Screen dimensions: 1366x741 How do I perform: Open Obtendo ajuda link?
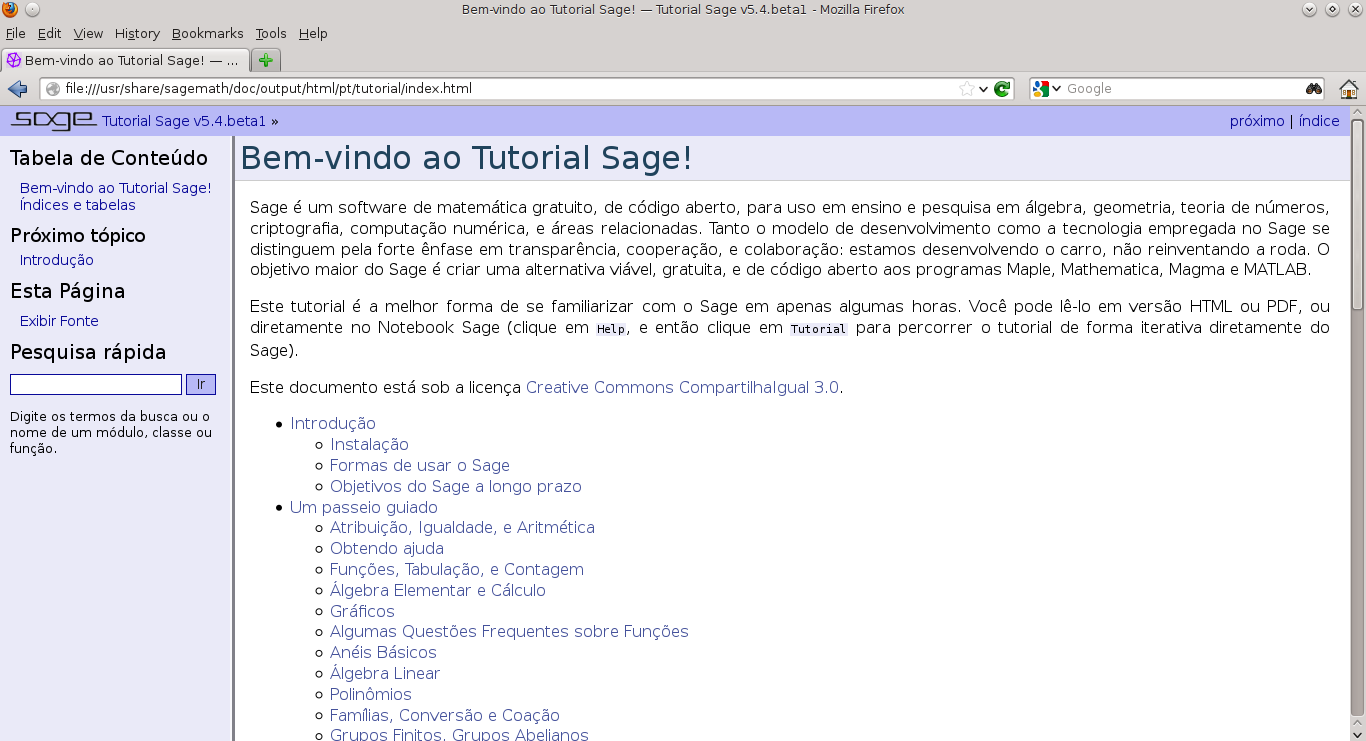[387, 549]
